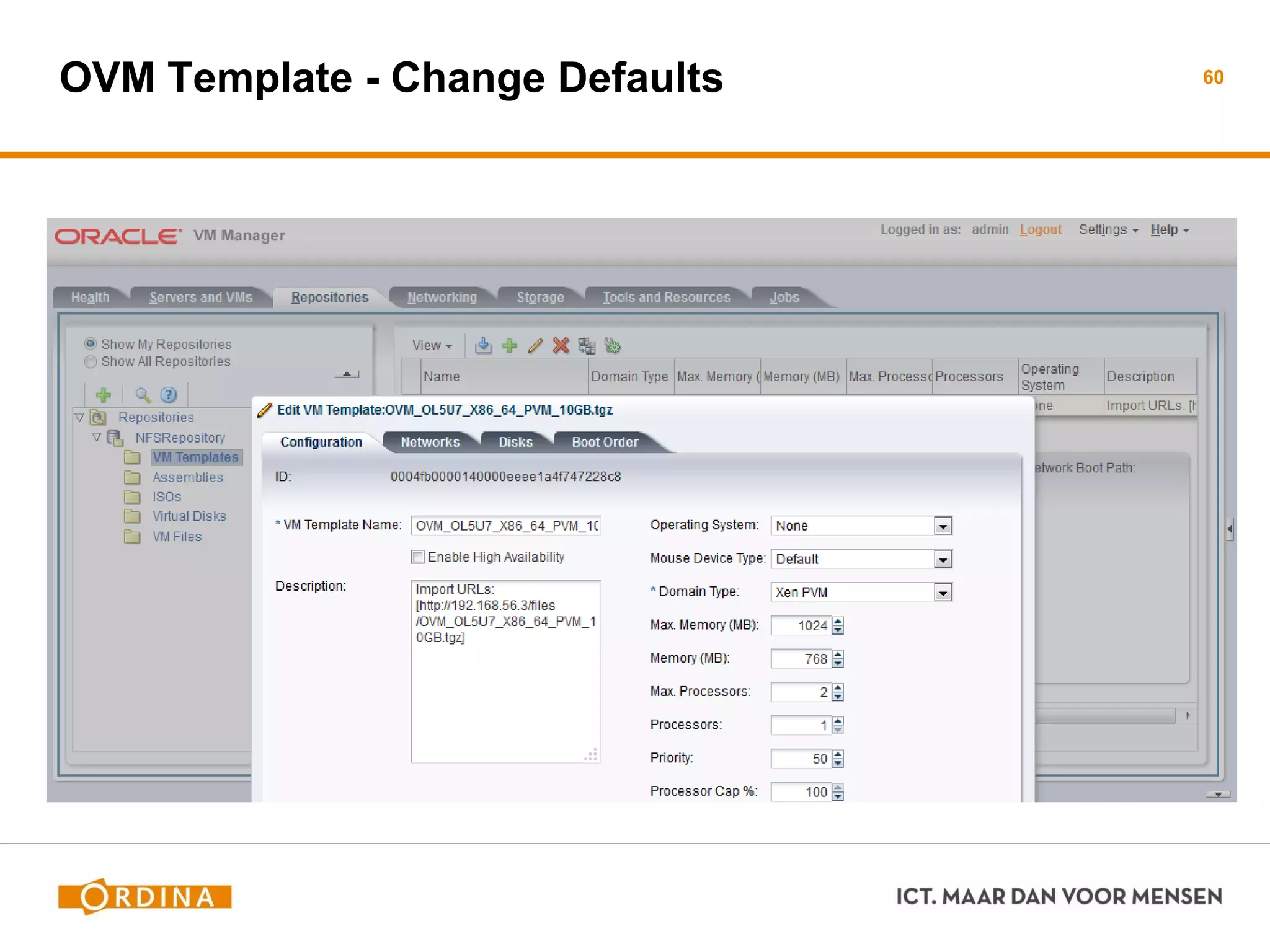Select ISOs in repository tree
The width and height of the screenshot is (1270, 952).
click(167, 496)
